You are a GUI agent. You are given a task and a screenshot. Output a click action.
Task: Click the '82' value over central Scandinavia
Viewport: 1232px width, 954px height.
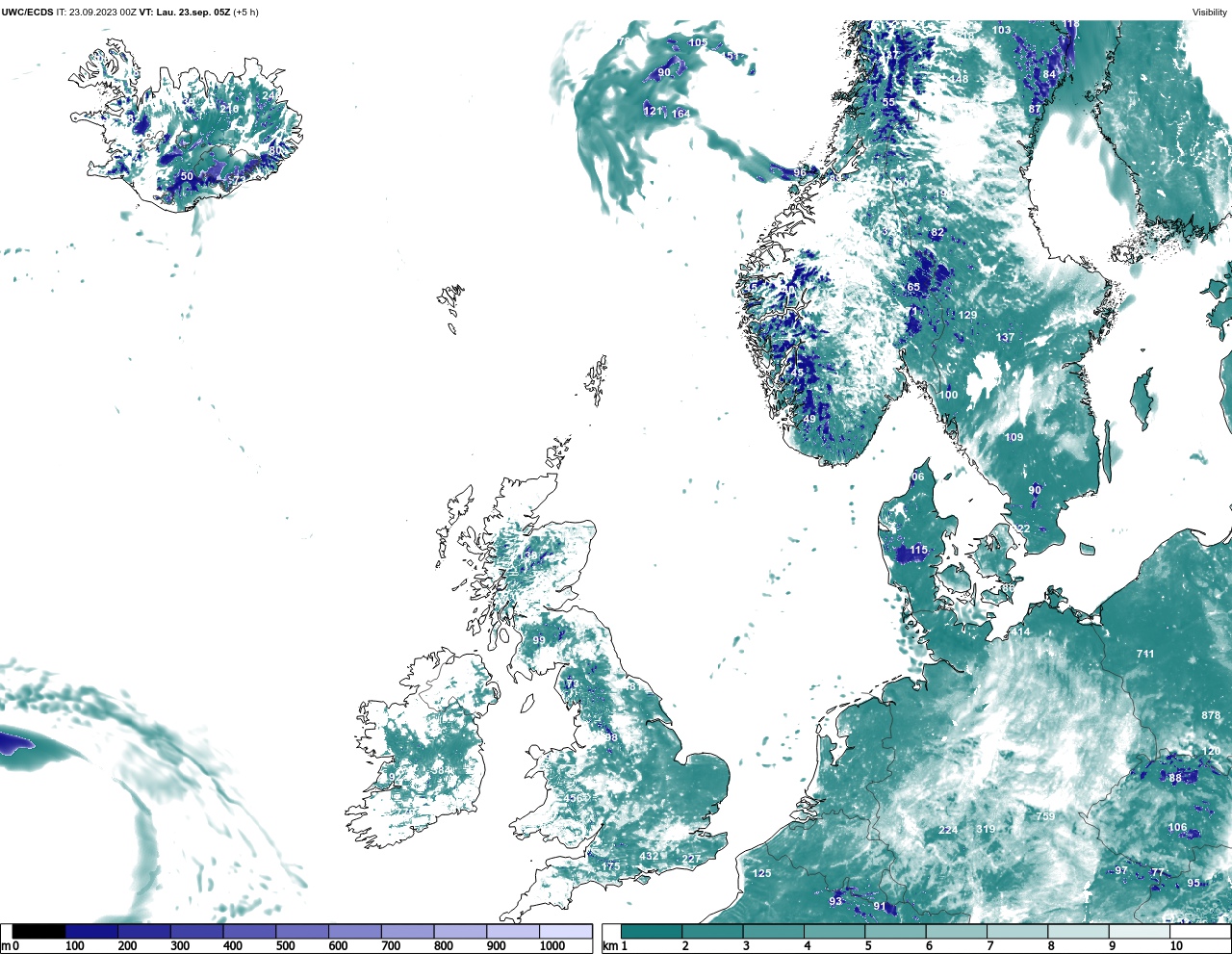tap(937, 233)
